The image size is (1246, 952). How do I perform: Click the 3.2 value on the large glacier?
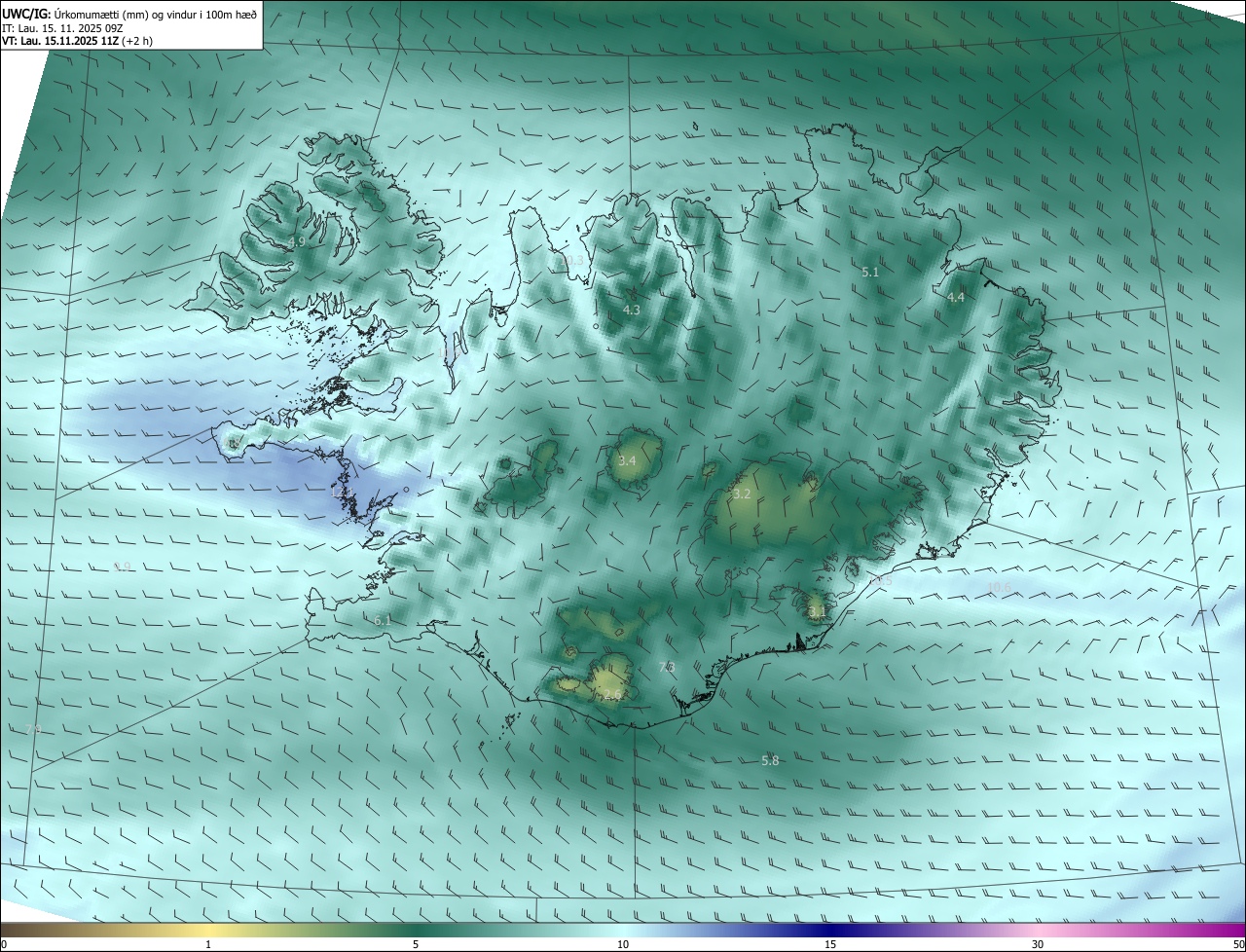[x=742, y=494]
